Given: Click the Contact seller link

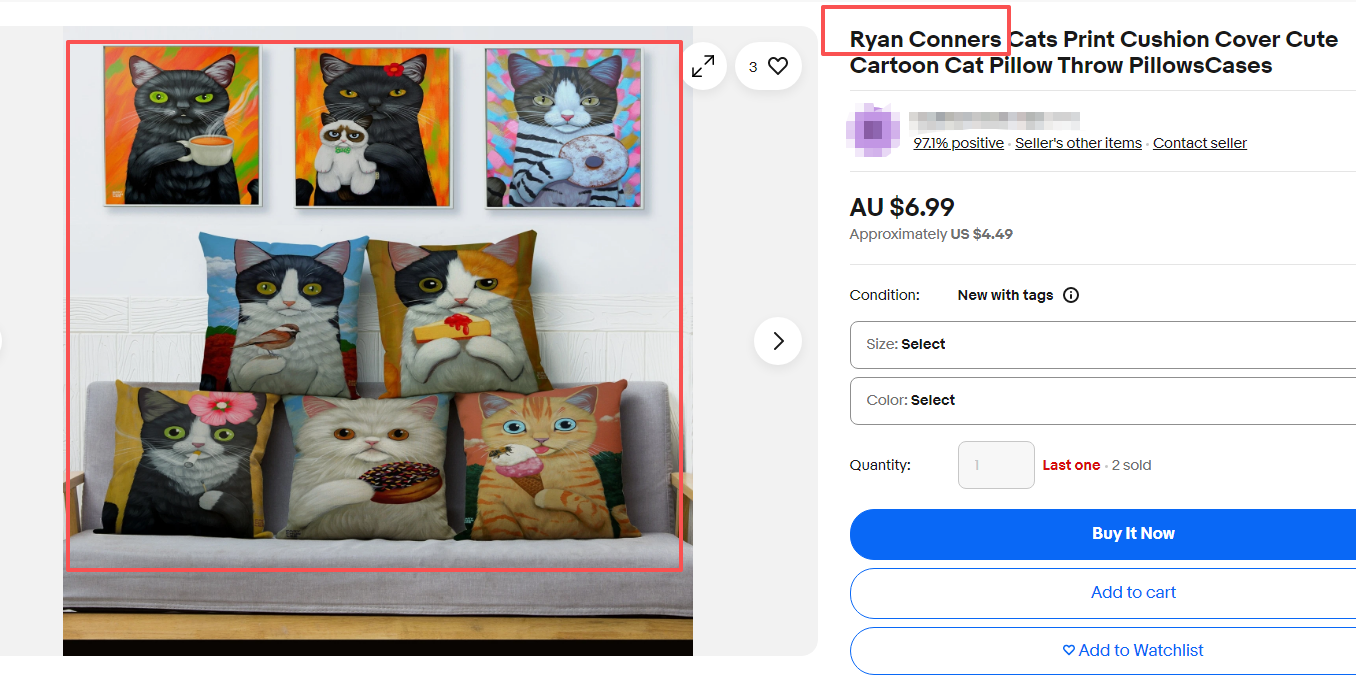Looking at the screenshot, I should click(1199, 143).
